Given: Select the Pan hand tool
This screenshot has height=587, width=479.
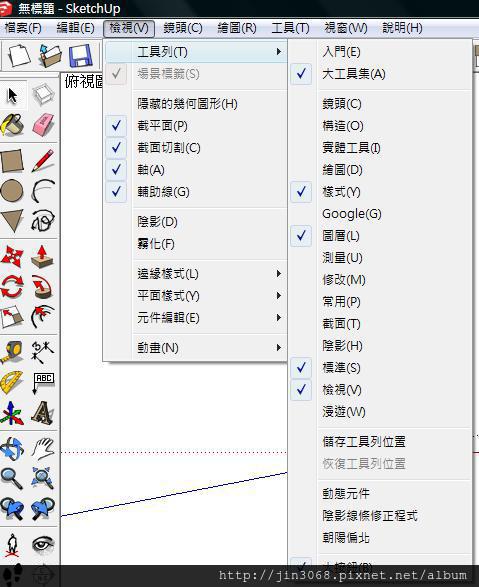Looking at the screenshot, I should click(43, 448).
